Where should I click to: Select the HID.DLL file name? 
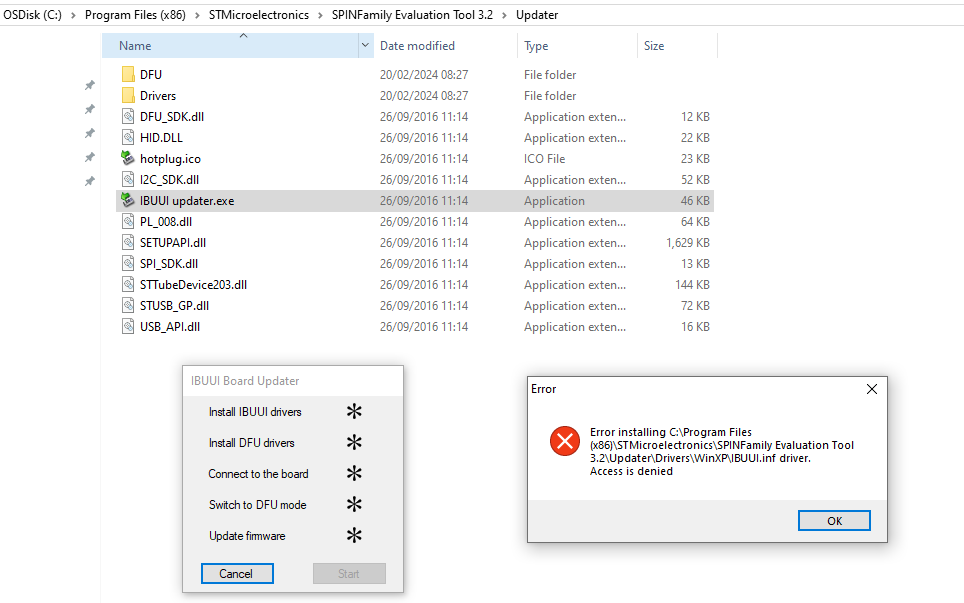[161, 137]
